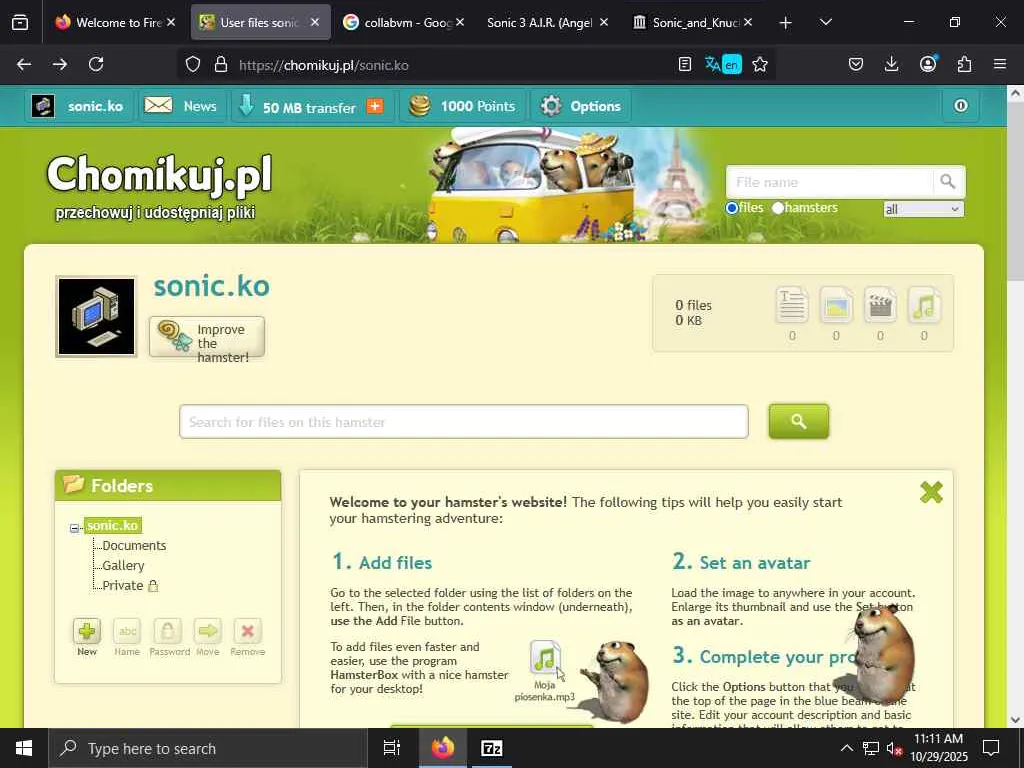The height and width of the screenshot is (768, 1024).
Task: Click Search for files on this hamster field
Action: click(x=464, y=422)
